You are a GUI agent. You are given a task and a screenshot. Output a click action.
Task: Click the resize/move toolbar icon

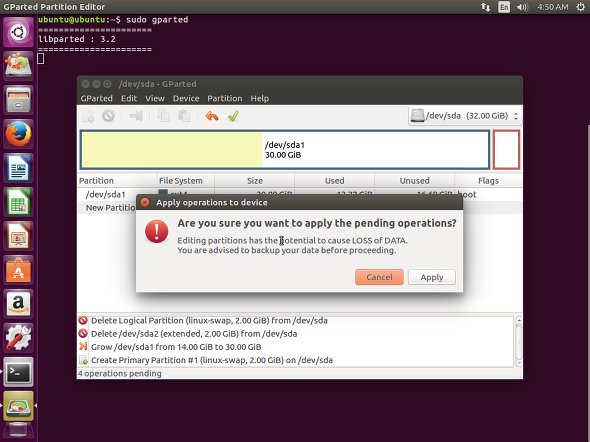(136, 116)
